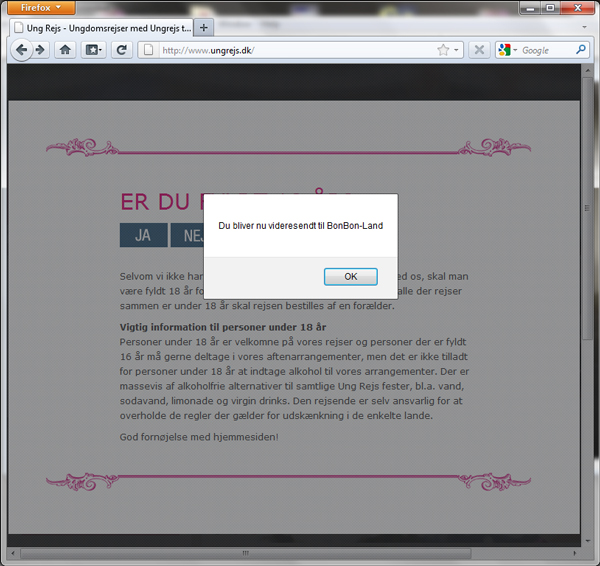Open the list all tabs dropdown arrow
The image size is (600, 566).
point(584,27)
